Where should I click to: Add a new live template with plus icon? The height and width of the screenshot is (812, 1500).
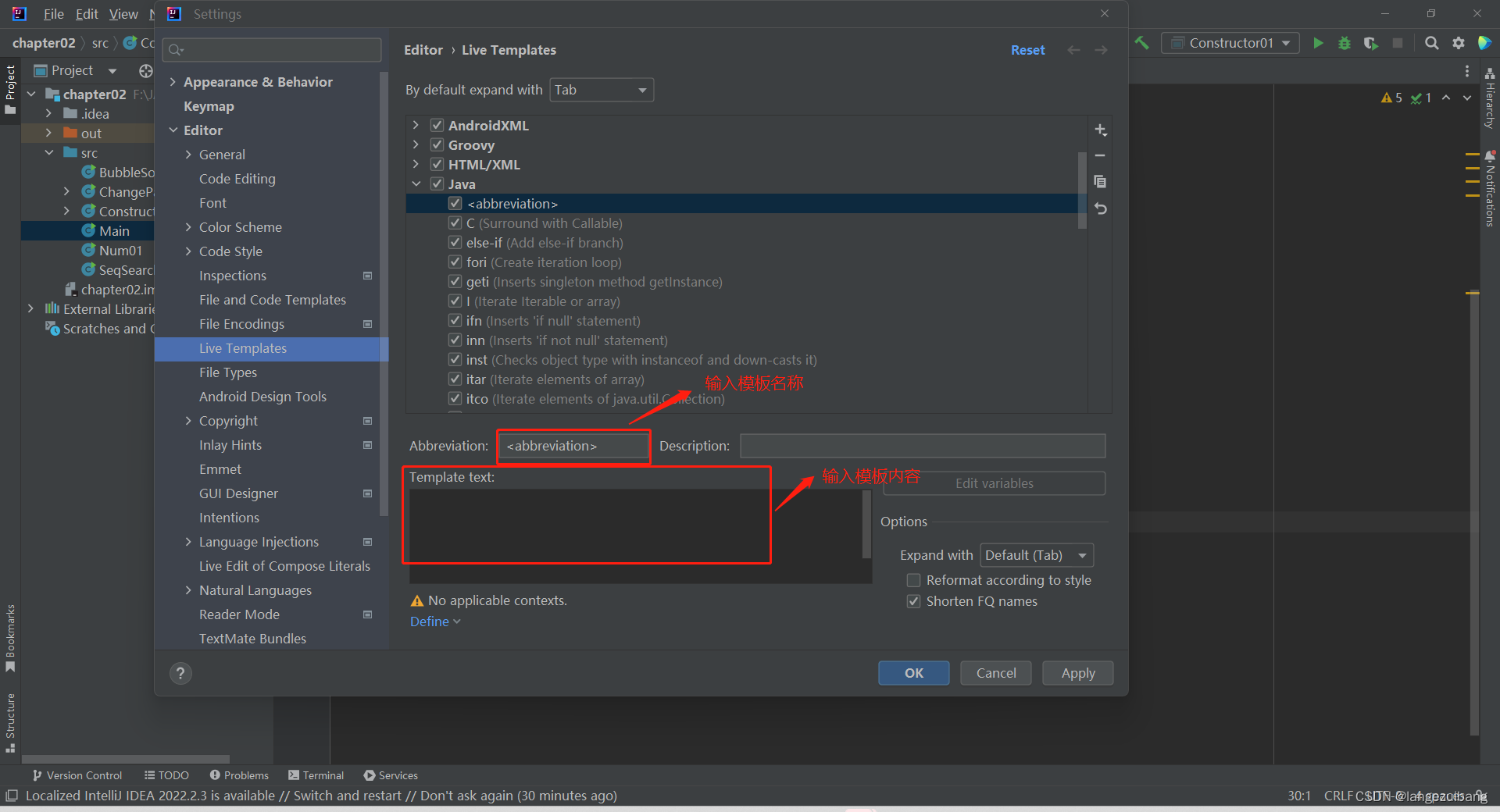pyautogui.click(x=1100, y=130)
